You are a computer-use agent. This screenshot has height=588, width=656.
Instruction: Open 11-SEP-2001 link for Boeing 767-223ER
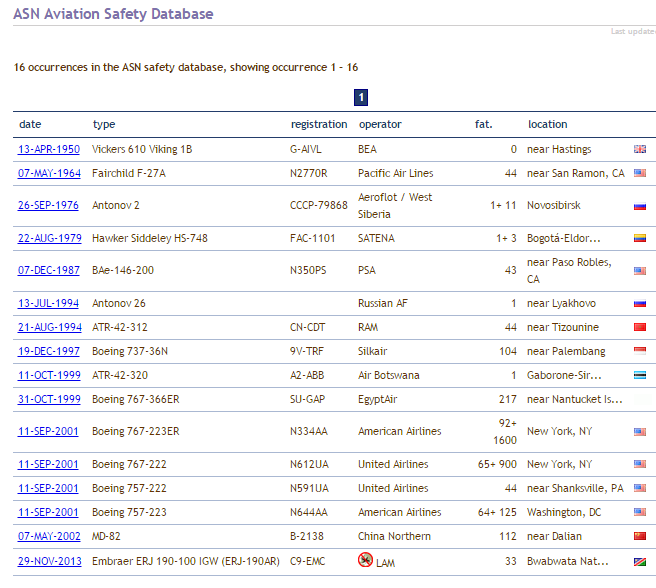click(48, 431)
